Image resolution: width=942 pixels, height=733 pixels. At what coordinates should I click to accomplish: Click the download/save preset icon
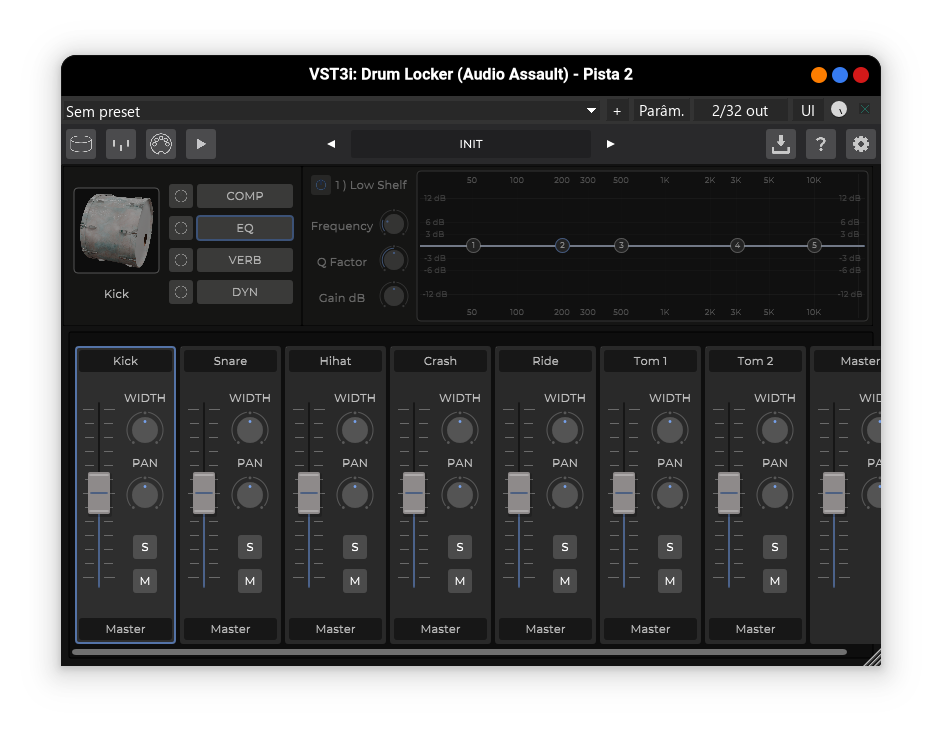tap(780, 144)
